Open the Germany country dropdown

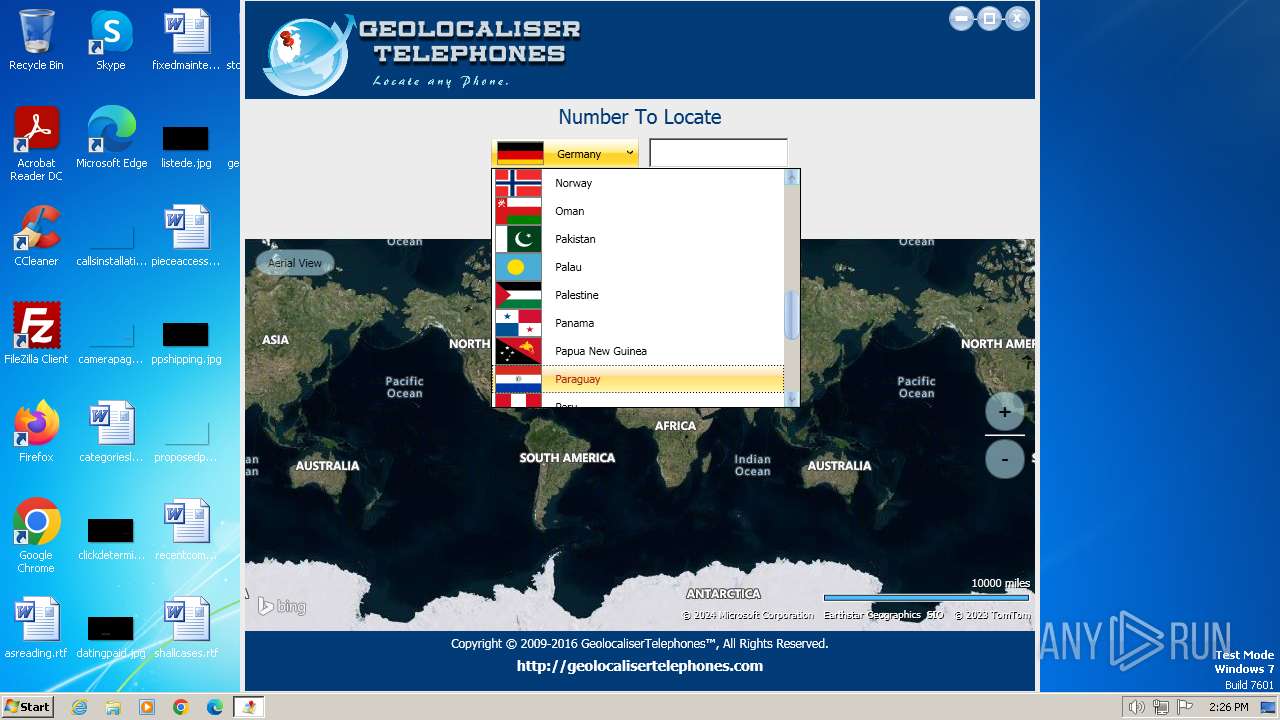pos(565,153)
